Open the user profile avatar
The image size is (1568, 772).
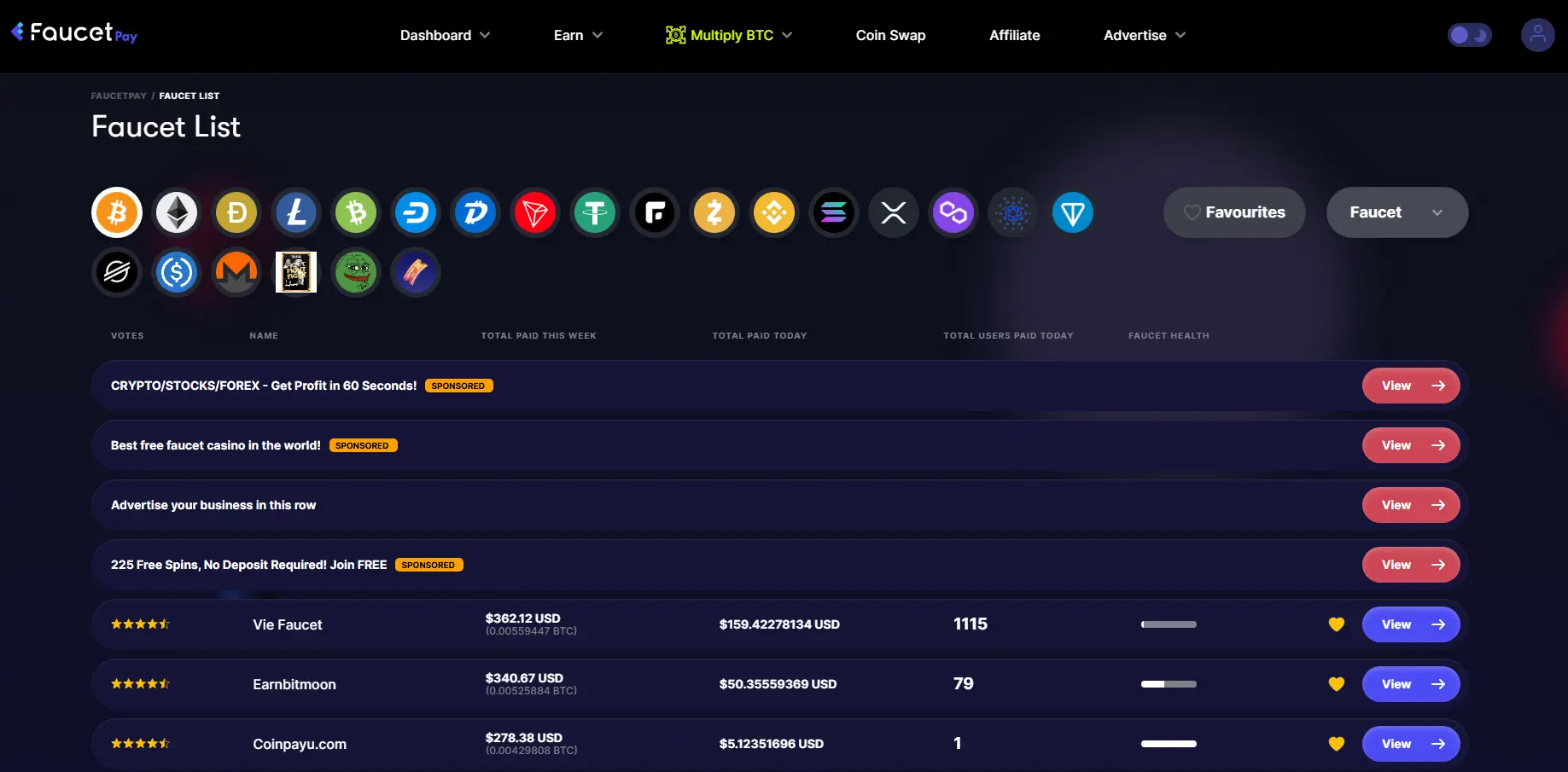(x=1537, y=35)
